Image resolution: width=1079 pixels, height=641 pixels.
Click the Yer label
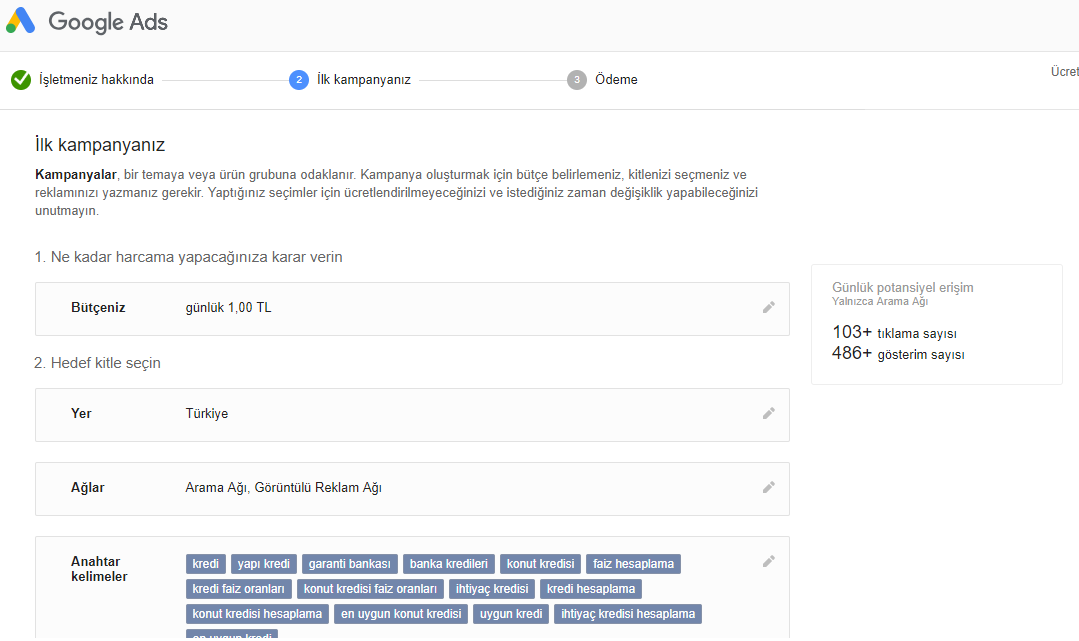(x=81, y=414)
